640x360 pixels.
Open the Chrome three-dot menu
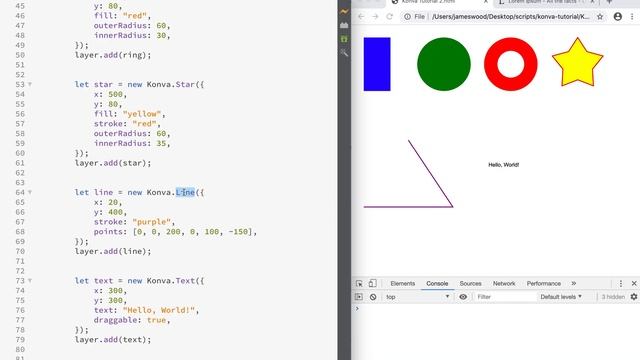(x=632, y=17)
